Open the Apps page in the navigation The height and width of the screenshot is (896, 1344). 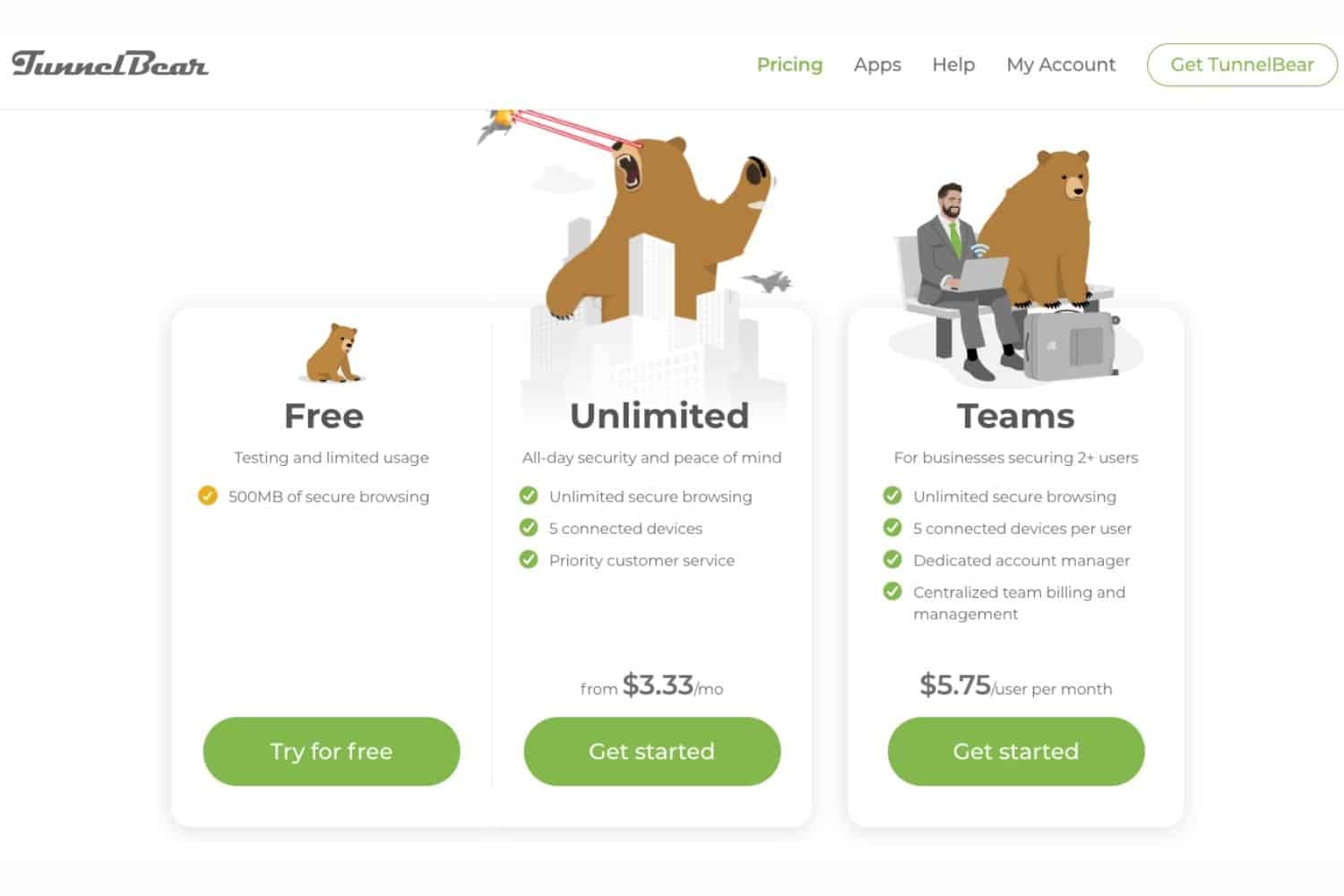(877, 65)
